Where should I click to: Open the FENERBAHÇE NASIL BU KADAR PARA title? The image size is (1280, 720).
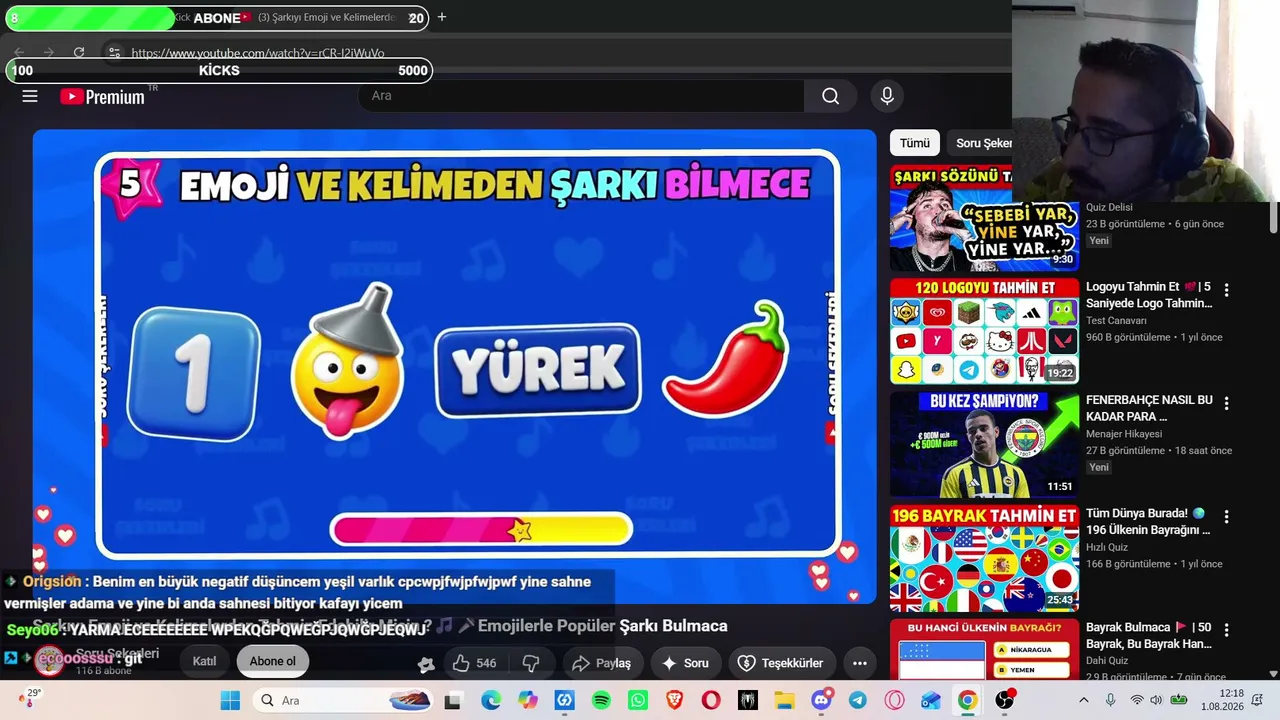(1149, 408)
